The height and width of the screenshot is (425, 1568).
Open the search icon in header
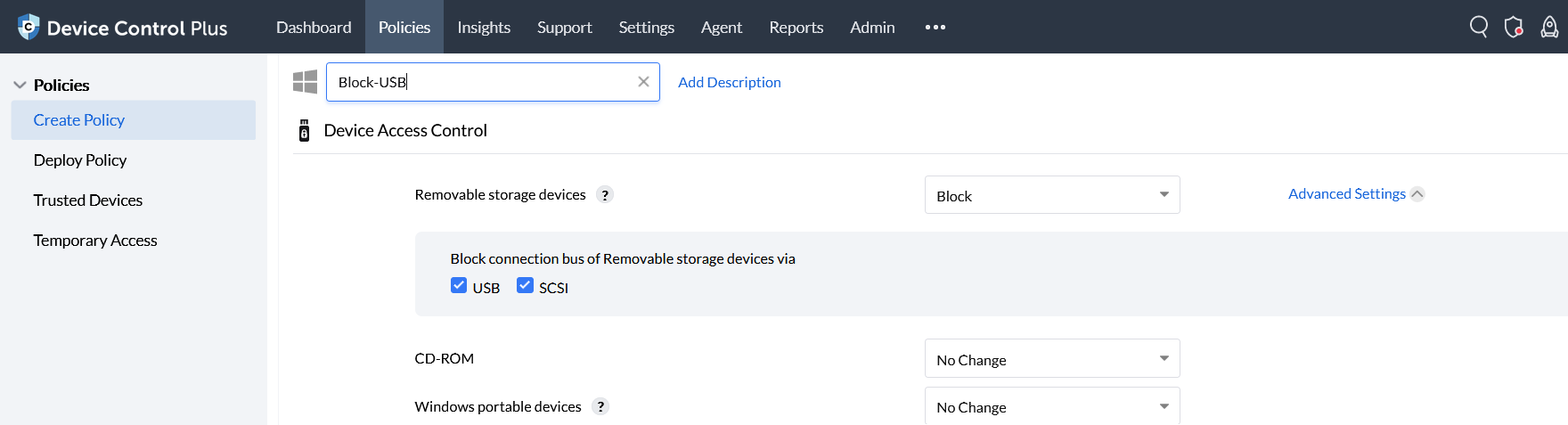[1479, 27]
